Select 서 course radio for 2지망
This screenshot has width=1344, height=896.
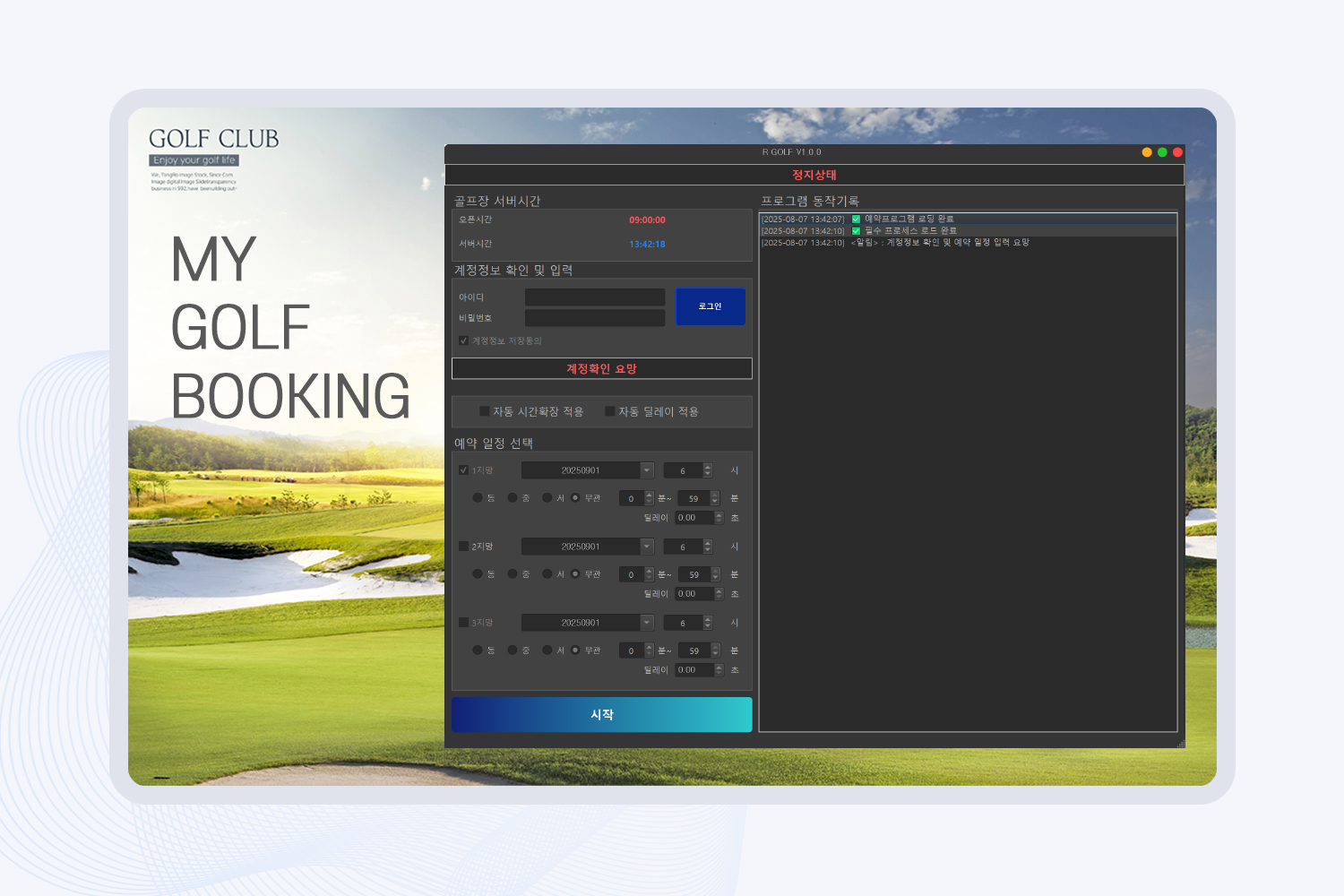click(x=547, y=574)
